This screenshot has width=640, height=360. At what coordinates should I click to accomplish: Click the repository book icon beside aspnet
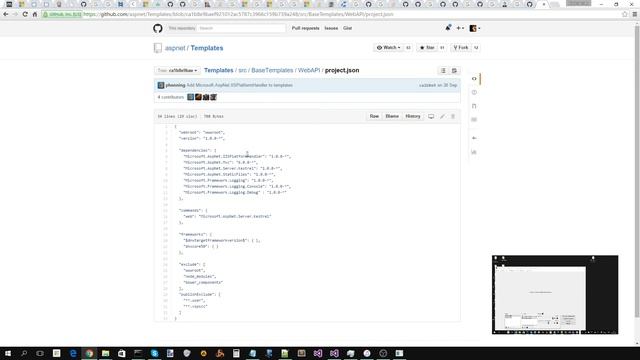click(x=158, y=48)
